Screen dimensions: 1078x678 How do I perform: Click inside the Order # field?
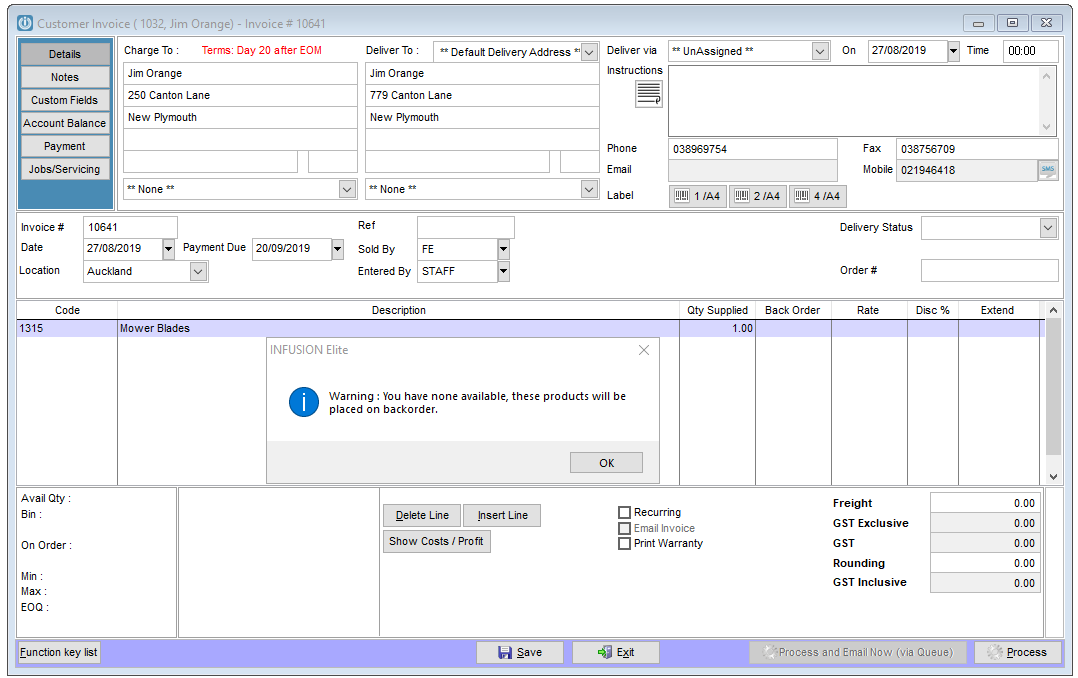coord(988,270)
